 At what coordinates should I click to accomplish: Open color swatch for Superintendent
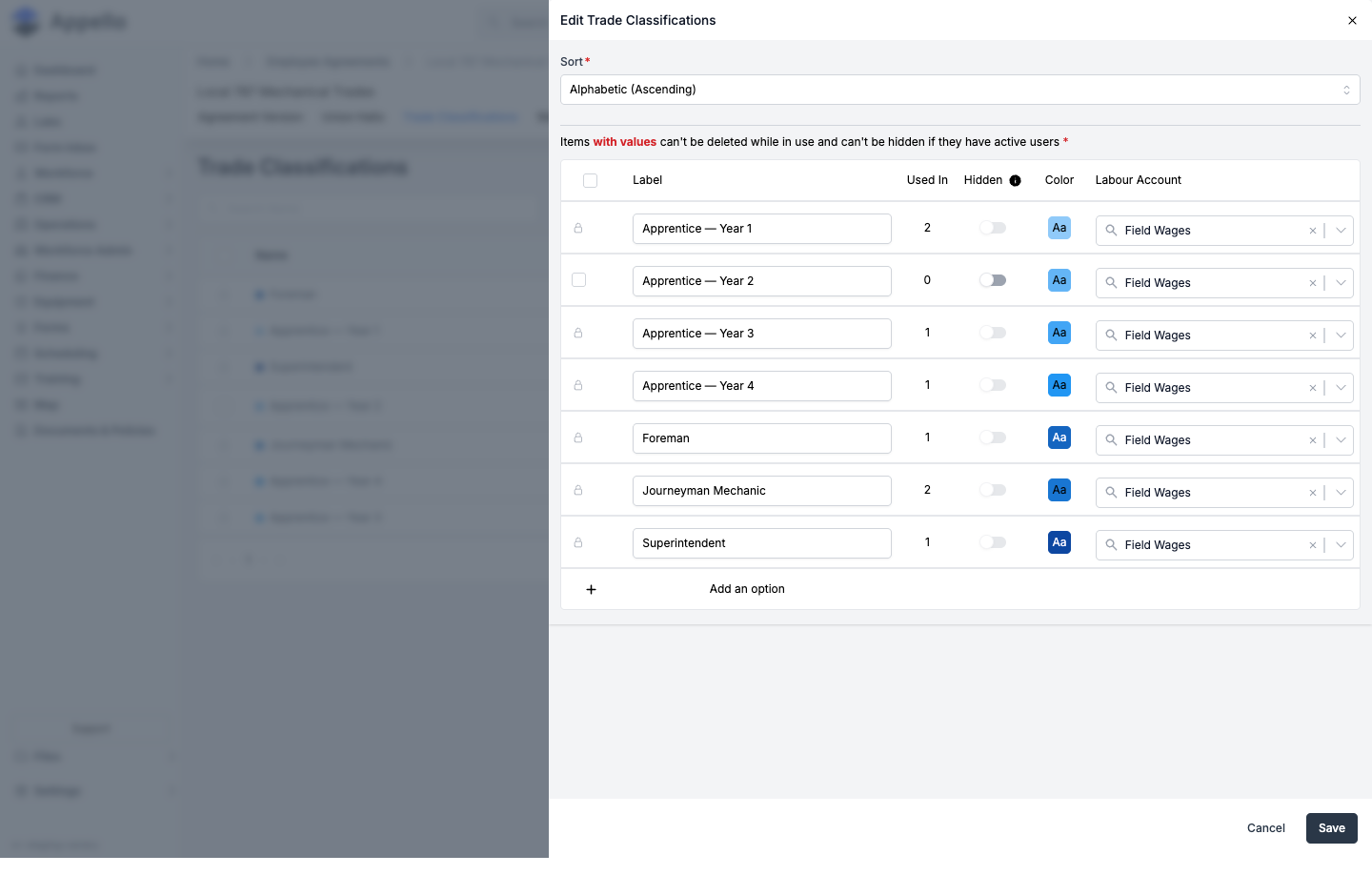pos(1059,542)
